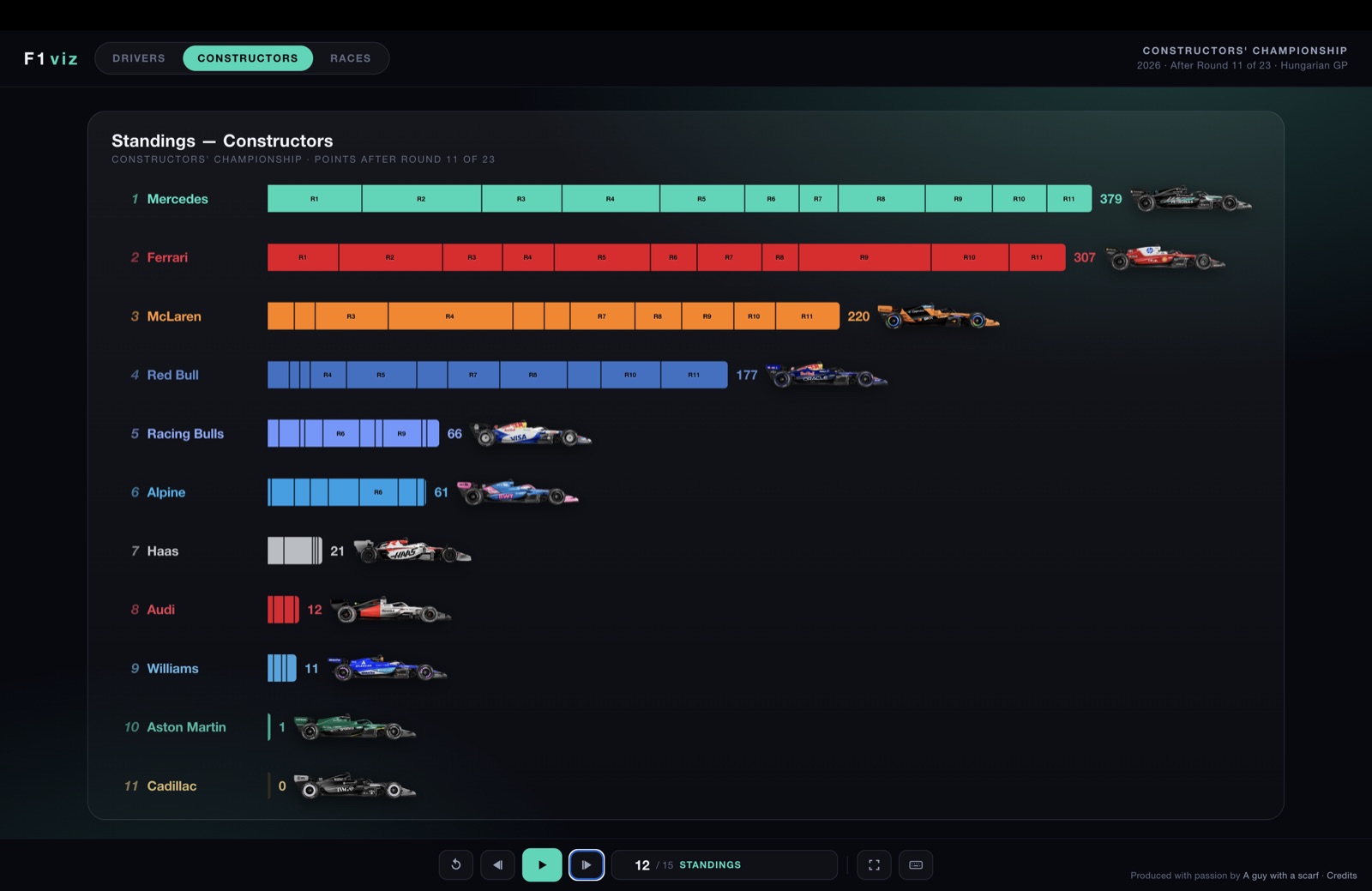
Task: Click Ferrari points total 307
Action: [x=1085, y=257]
